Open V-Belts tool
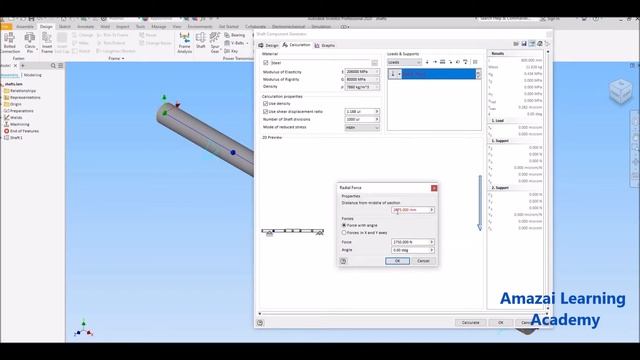The width and height of the screenshot is (640, 360). pos(236,43)
